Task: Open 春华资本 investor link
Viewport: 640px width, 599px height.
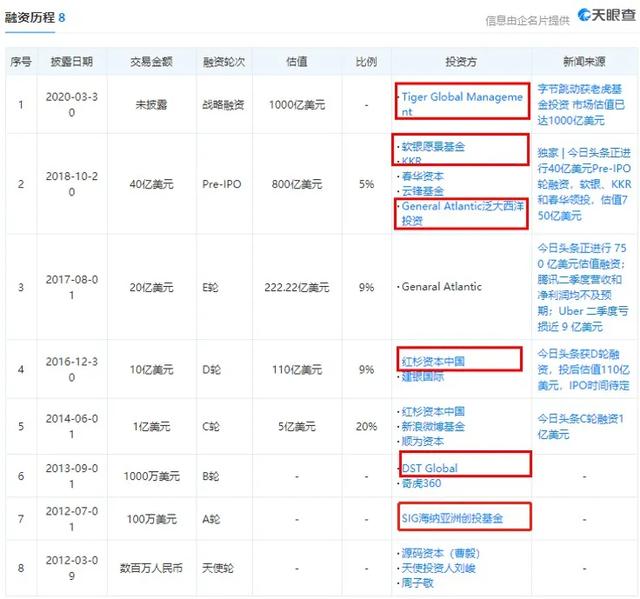Action: [422, 176]
